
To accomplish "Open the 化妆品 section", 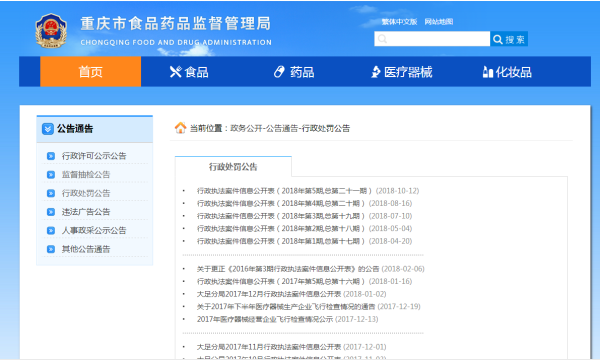I will [x=507, y=72].
